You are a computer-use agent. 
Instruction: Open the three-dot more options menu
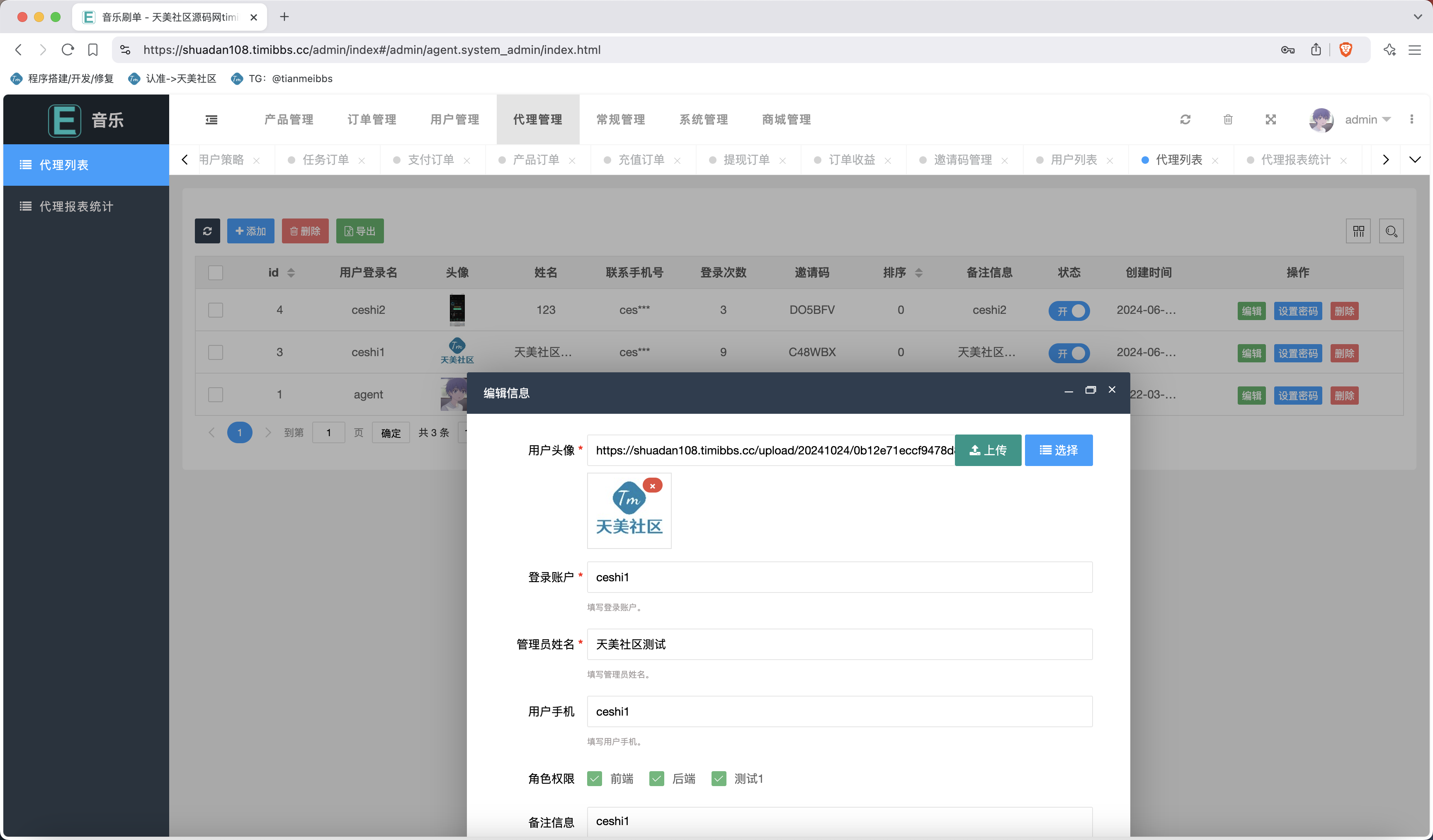click(x=1411, y=119)
